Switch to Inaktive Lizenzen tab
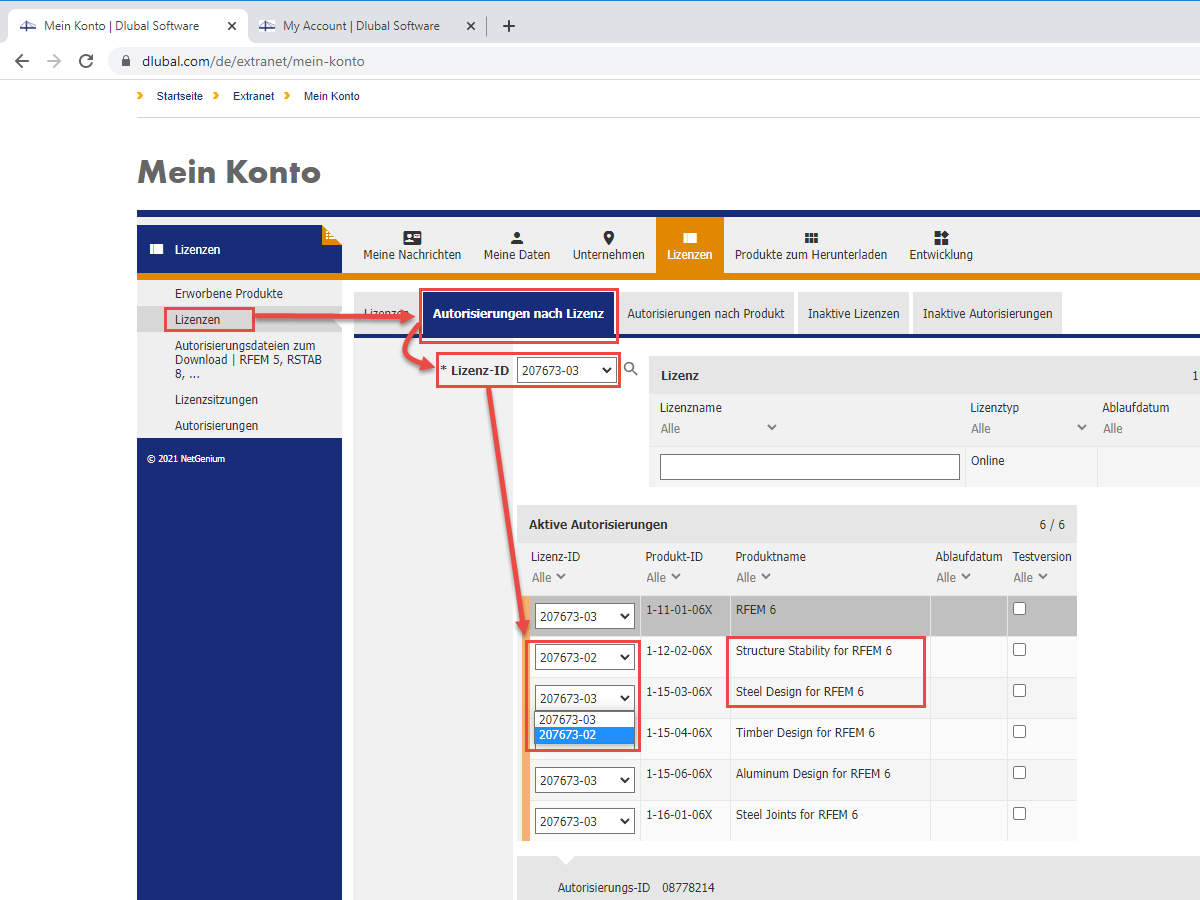Screen dimensions: 1200x900 (853, 313)
